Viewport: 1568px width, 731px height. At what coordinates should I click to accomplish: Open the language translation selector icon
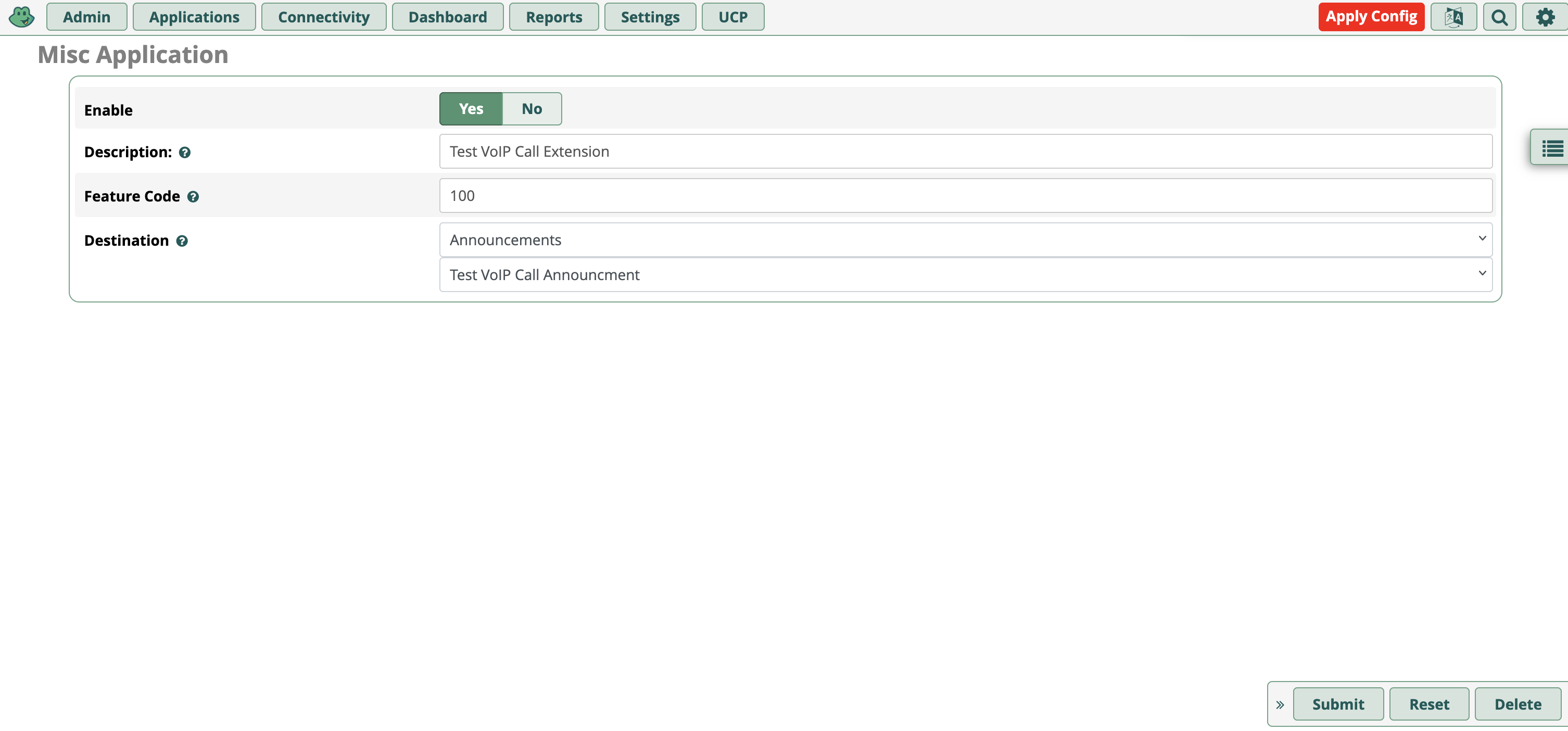tap(1453, 17)
